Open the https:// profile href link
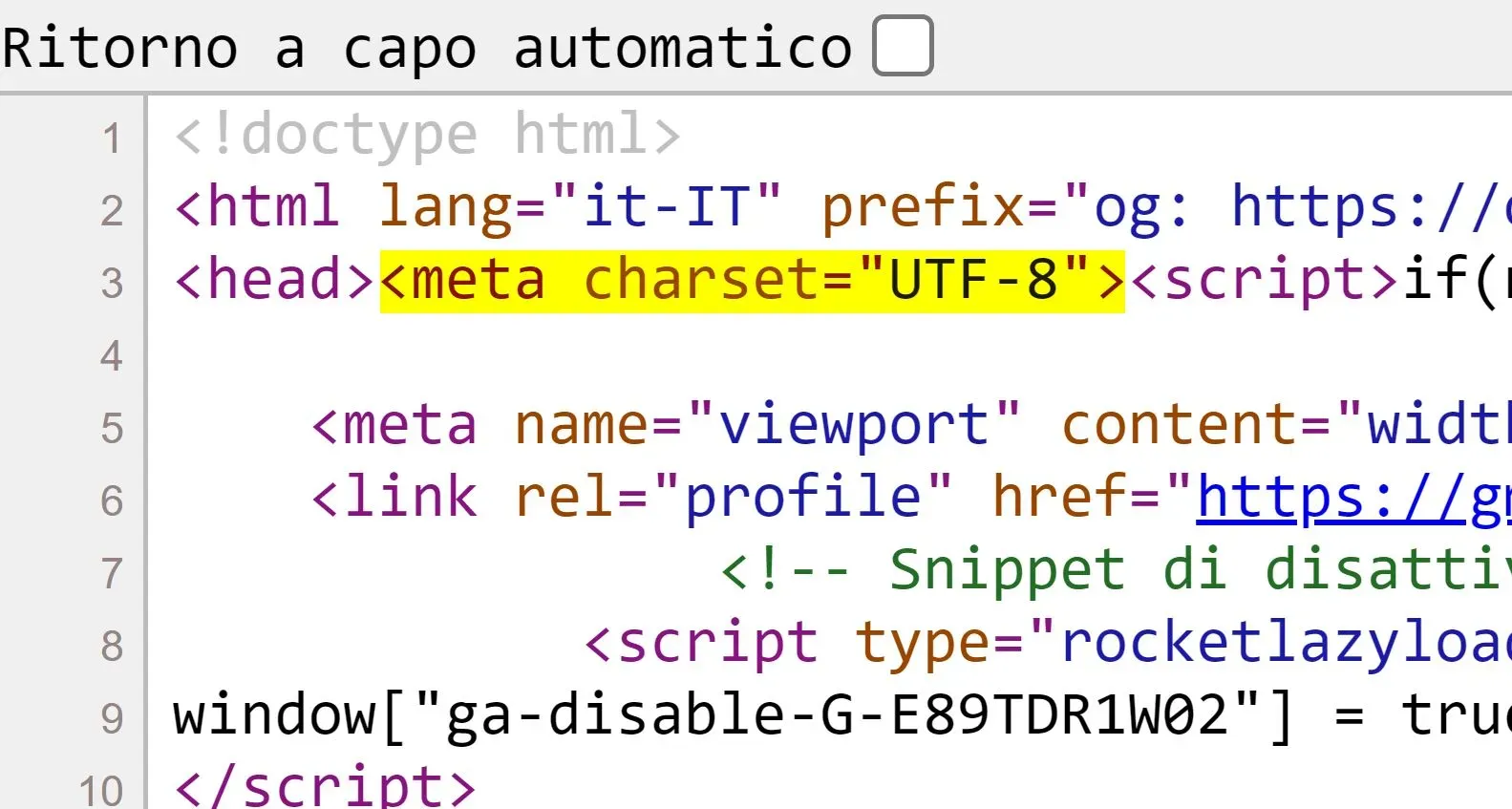The image size is (1512, 809). tap(1352, 498)
